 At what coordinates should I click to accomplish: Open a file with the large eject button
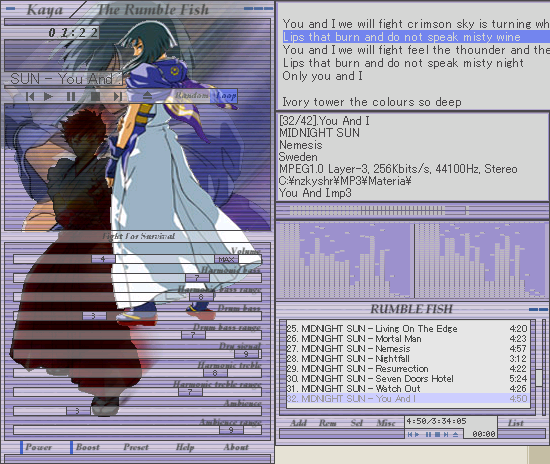147,95
